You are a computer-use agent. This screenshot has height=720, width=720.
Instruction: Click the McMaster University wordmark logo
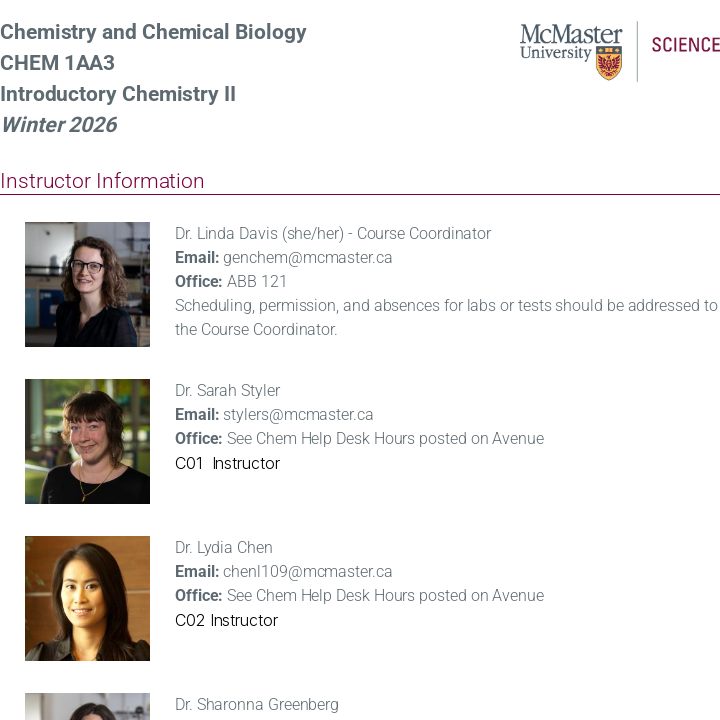(570, 43)
